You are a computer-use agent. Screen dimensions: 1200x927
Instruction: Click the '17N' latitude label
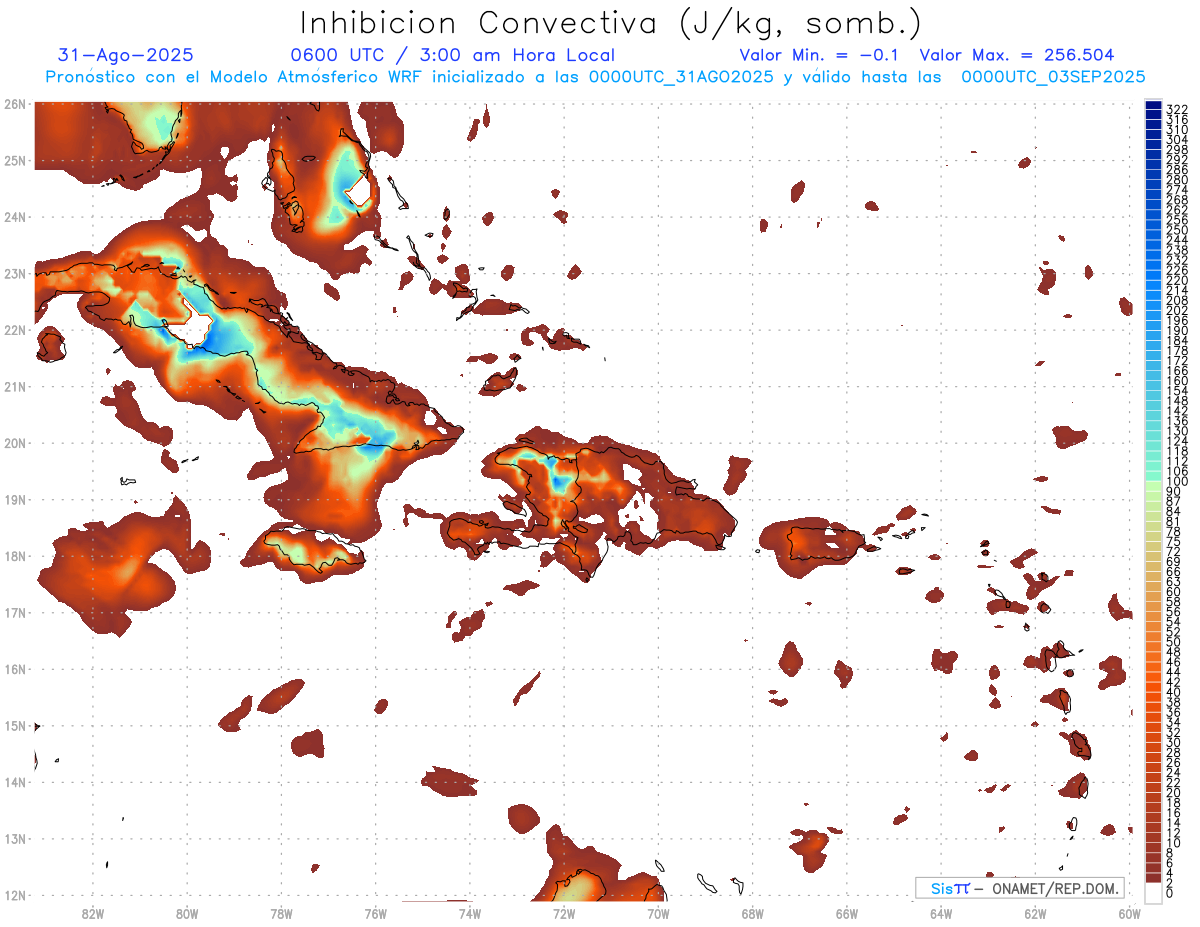tap(14, 612)
